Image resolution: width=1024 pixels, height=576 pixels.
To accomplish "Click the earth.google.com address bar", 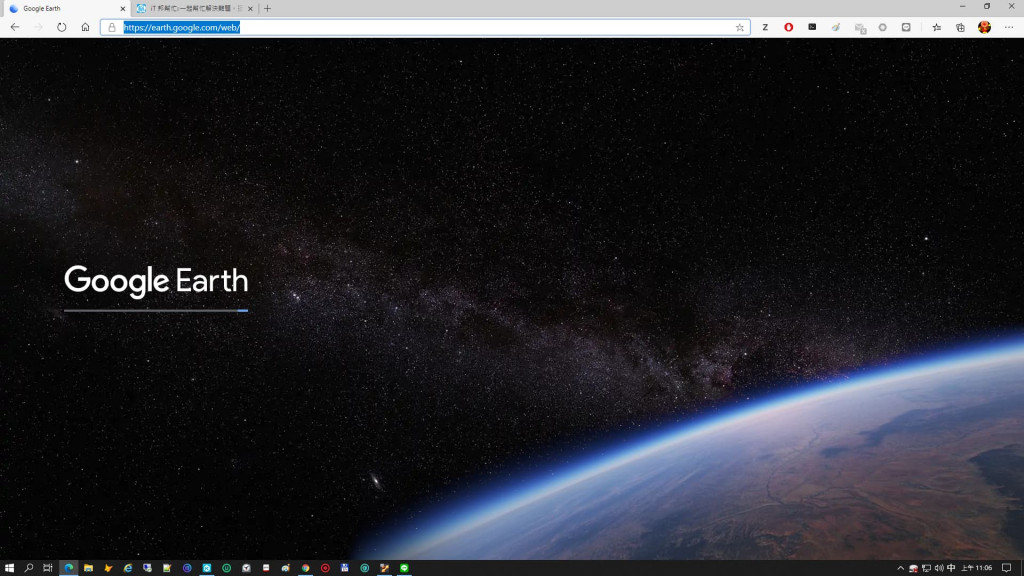I will (424, 27).
